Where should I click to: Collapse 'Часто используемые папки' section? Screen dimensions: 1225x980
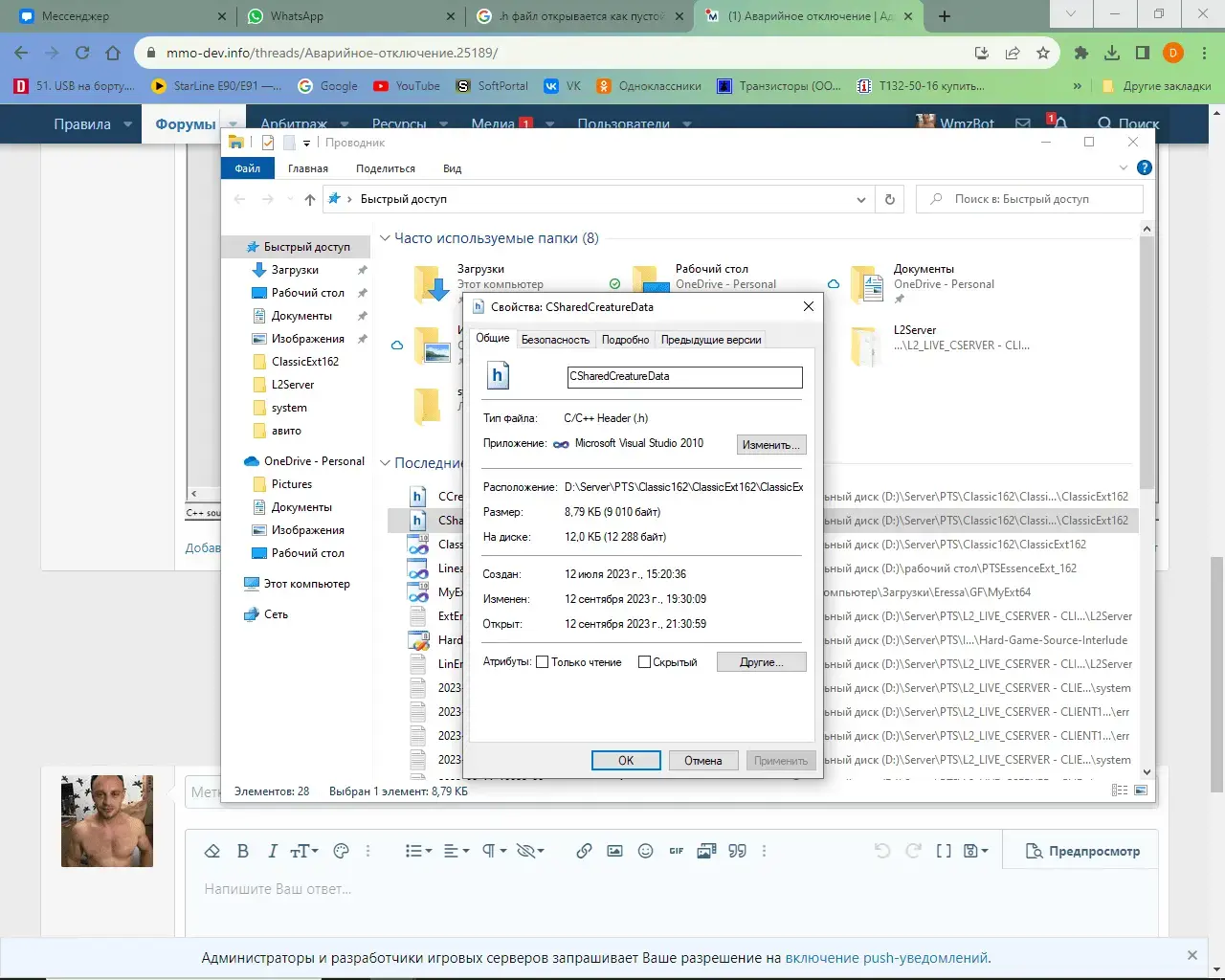tap(386, 238)
